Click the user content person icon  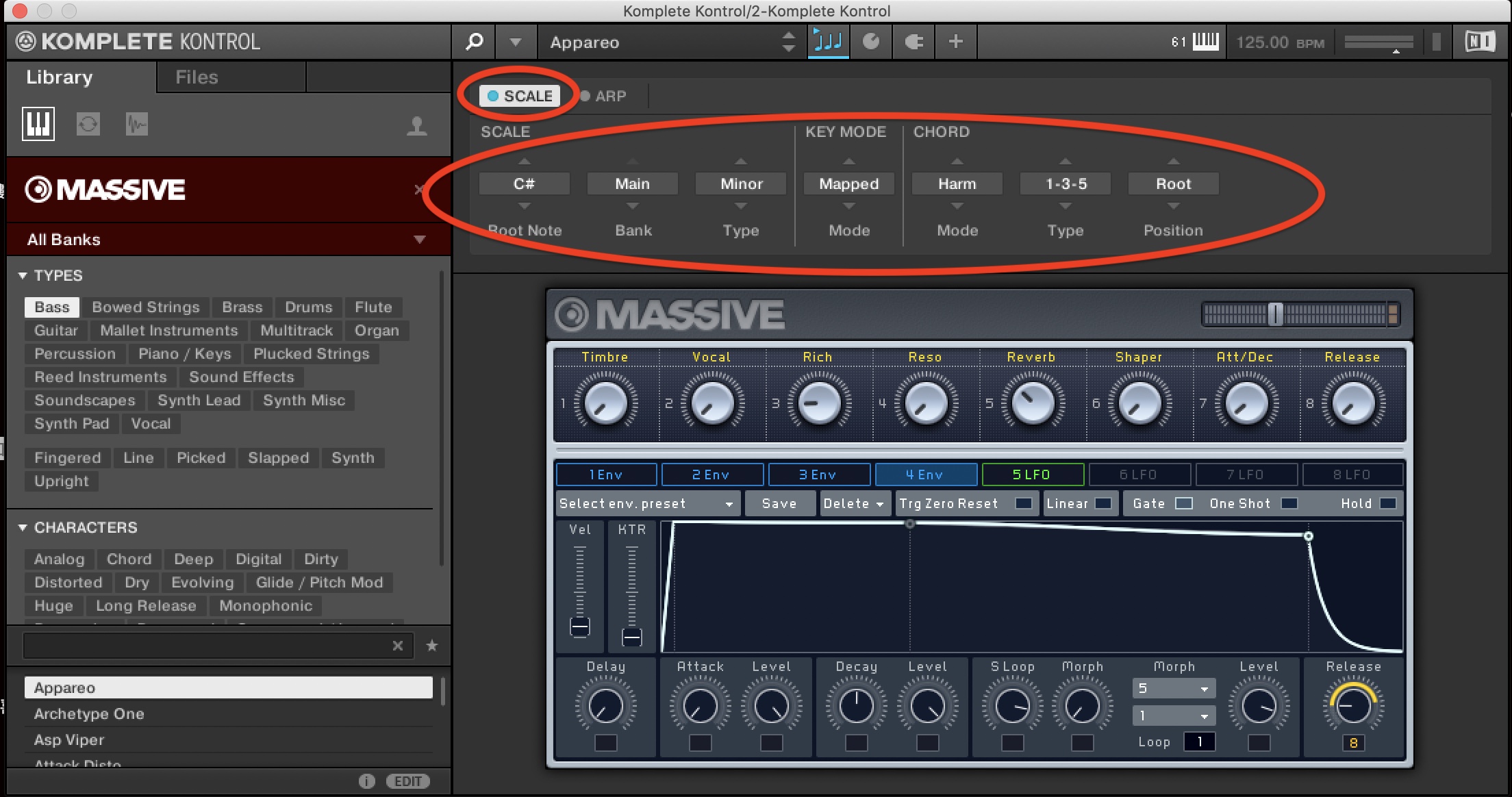pyautogui.click(x=416, y=126)
